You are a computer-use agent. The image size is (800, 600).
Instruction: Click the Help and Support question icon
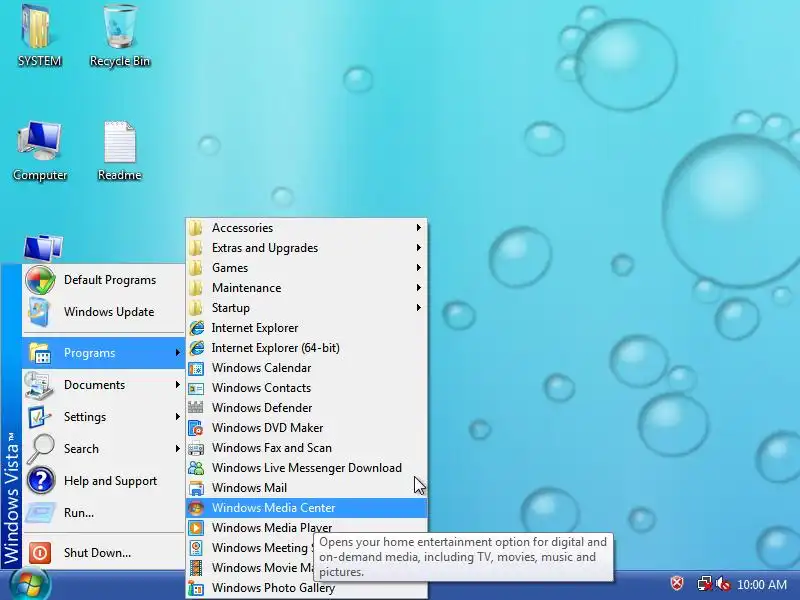click(41, 481)
